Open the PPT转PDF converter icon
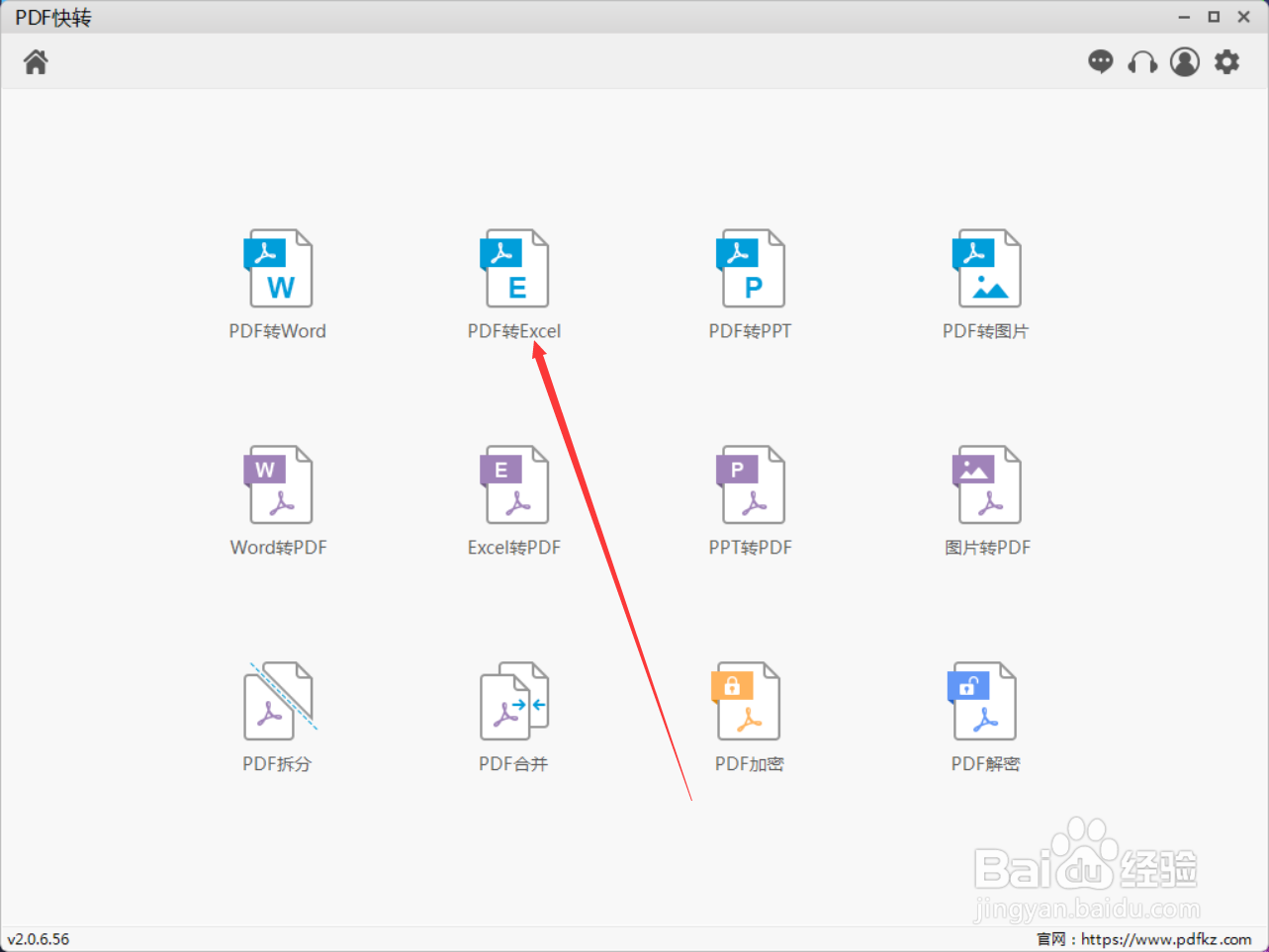The height and width of the screenshot is (952, 1269). point(751,484)
